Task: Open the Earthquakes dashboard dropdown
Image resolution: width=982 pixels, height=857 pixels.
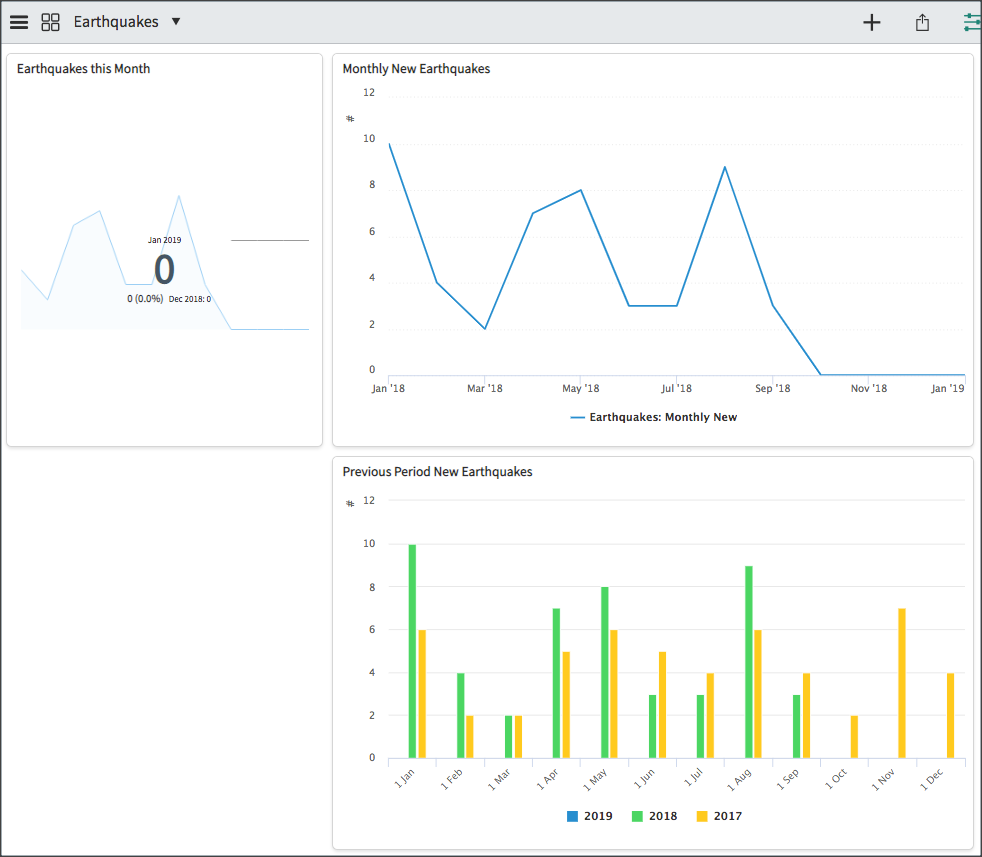Action: click(176, 21)
